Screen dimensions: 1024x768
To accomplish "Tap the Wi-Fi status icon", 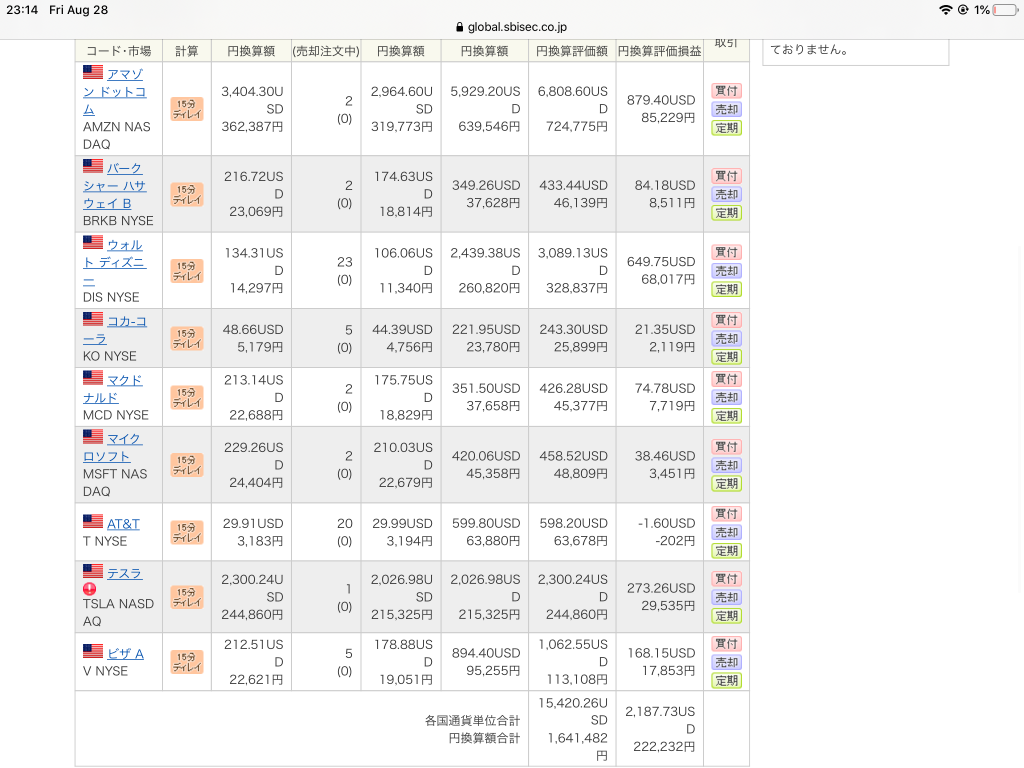I will 945,10.
